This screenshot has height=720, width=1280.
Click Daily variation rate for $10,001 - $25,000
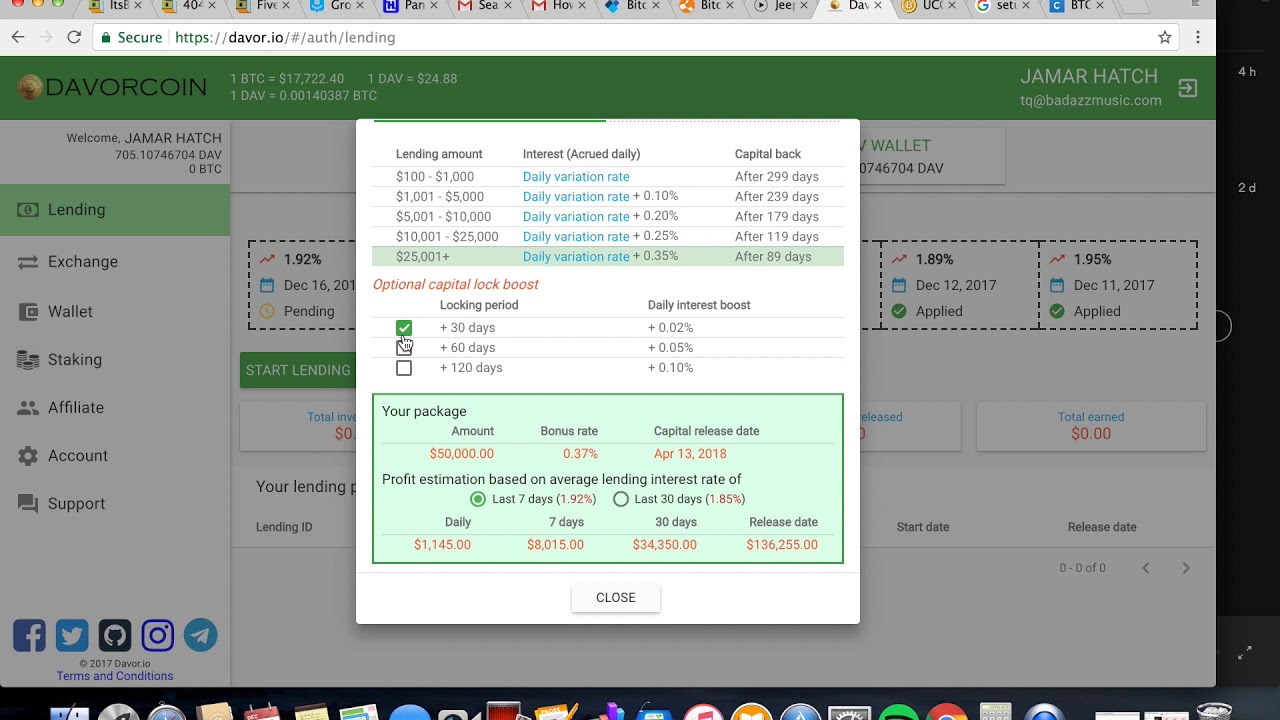click(576, 237)
